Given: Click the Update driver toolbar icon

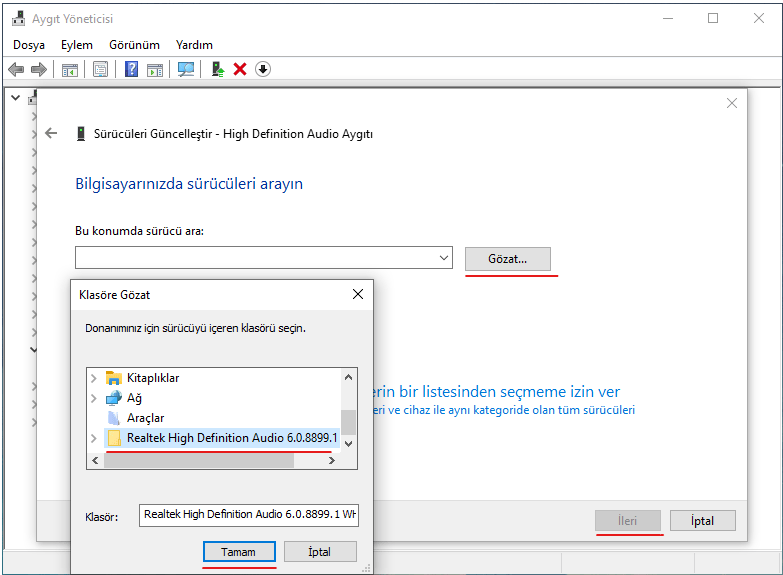Looking at the screenshot, I should 217,69.
